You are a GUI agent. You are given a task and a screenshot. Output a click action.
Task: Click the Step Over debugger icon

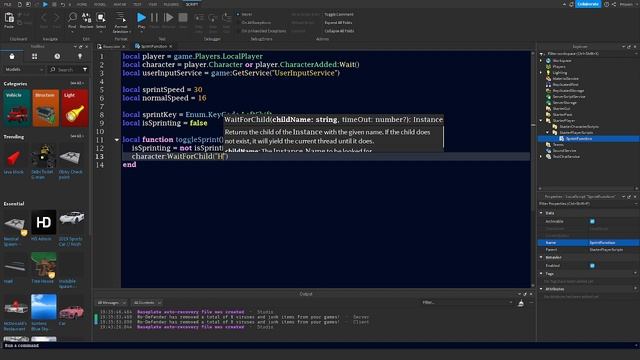[213, 18]
